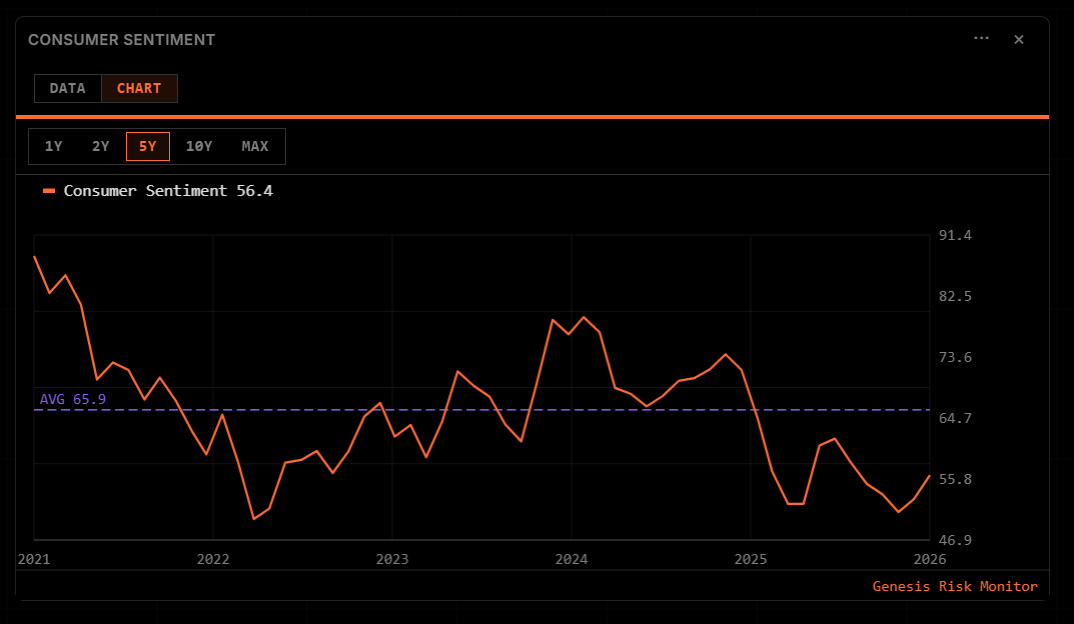Select the MAX time range
This screenshot has height=624, width=1074.
coord(255,146)
